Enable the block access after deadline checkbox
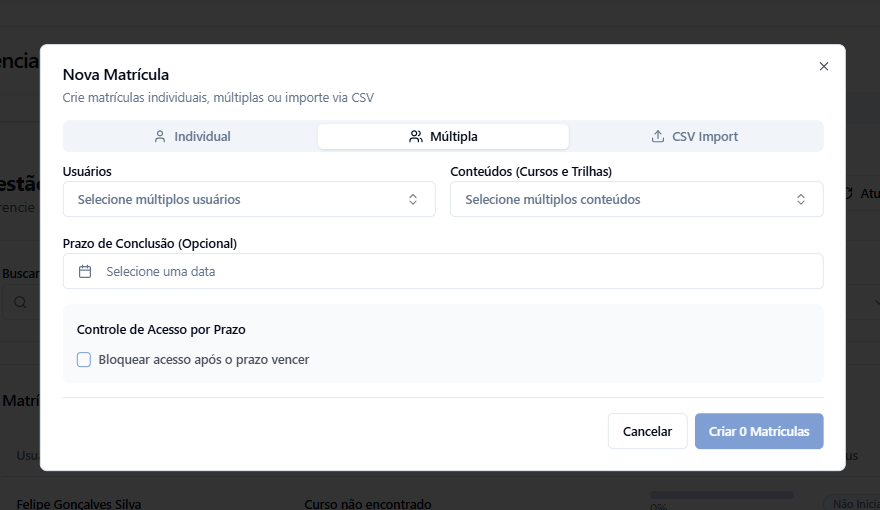Screen dimensions: 880x510 pyautogui.click(x=84, y=359)
